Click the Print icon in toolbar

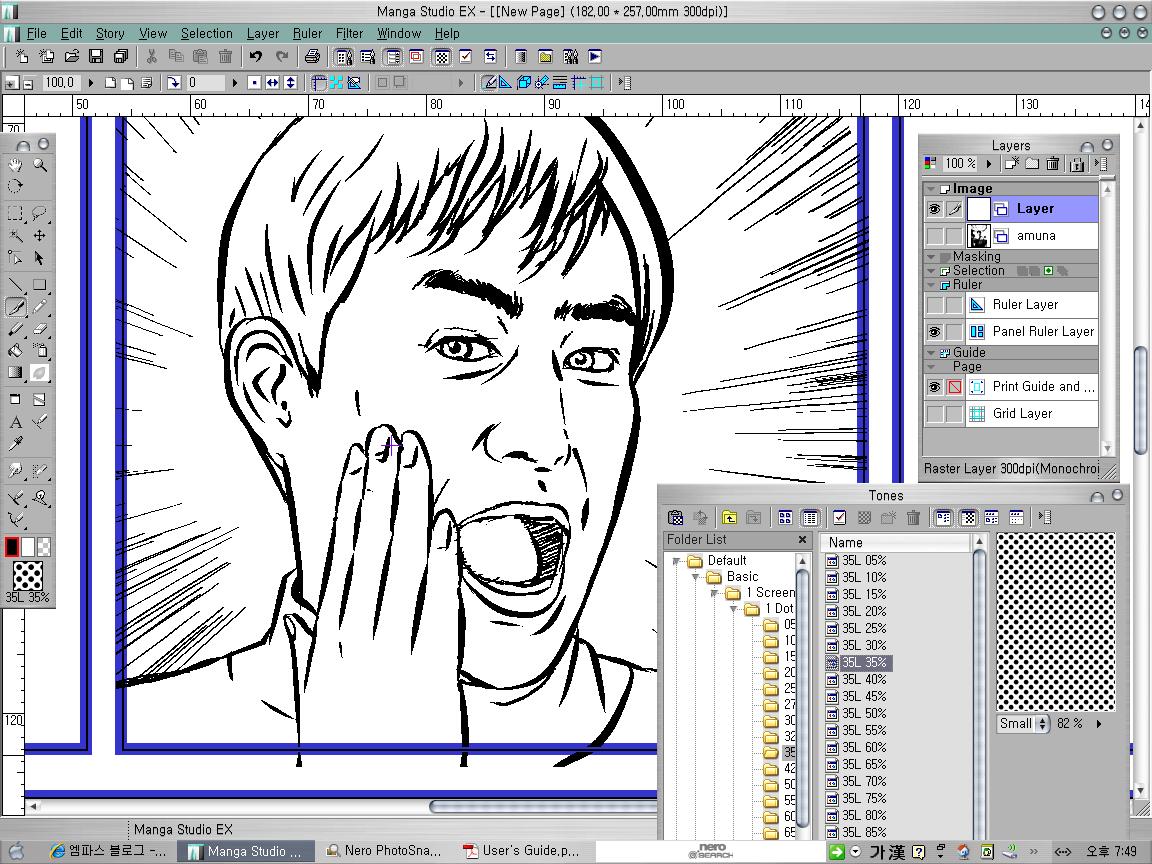(x=312, y=57)
